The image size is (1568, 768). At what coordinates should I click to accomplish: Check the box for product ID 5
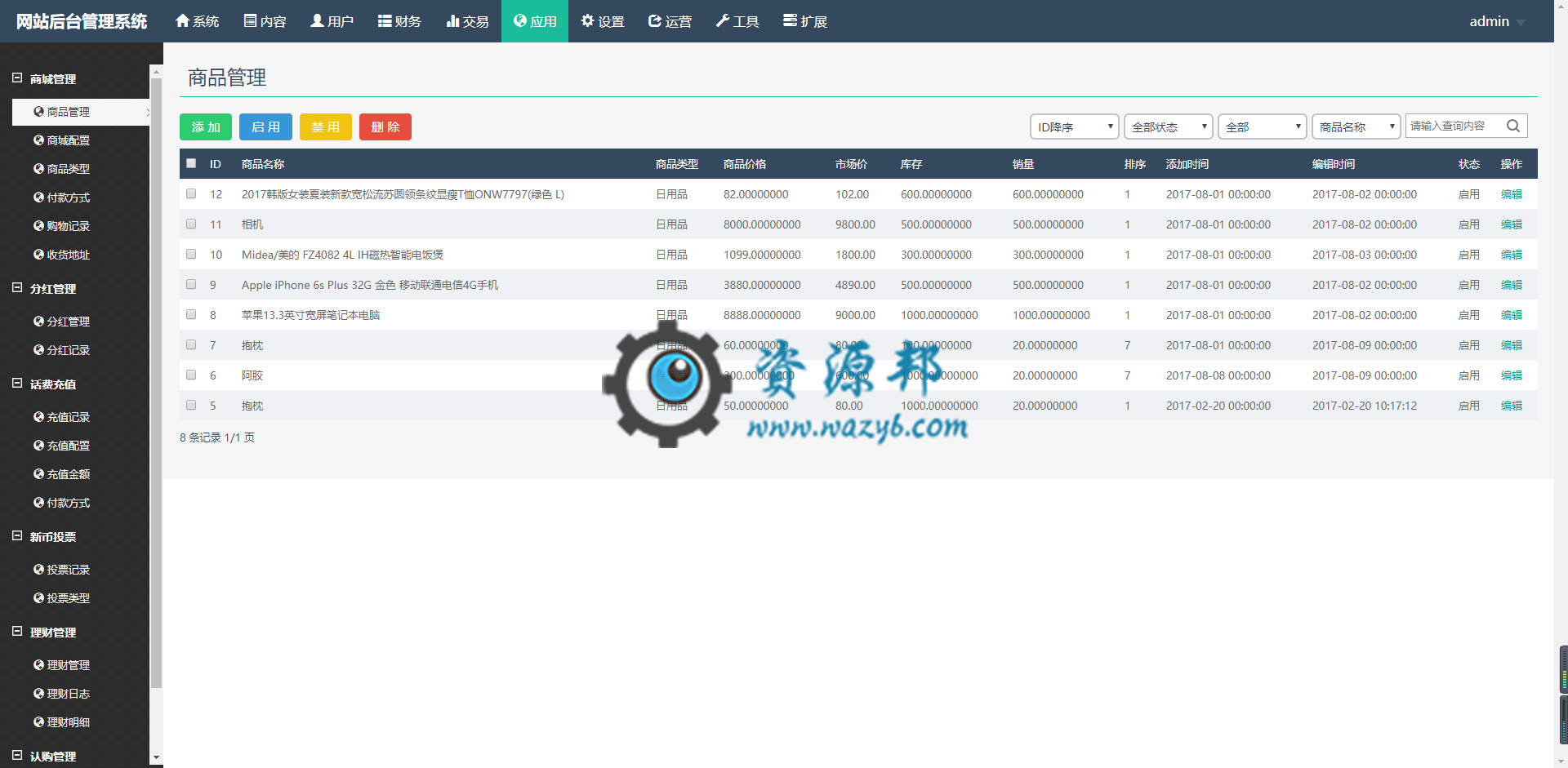[191, 405]
